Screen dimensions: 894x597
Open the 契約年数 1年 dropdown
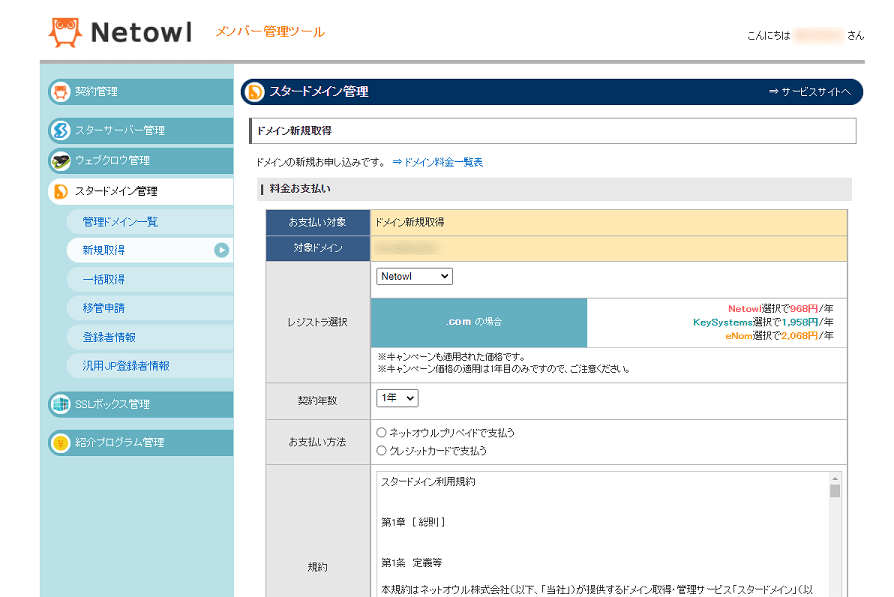(397, 398)
